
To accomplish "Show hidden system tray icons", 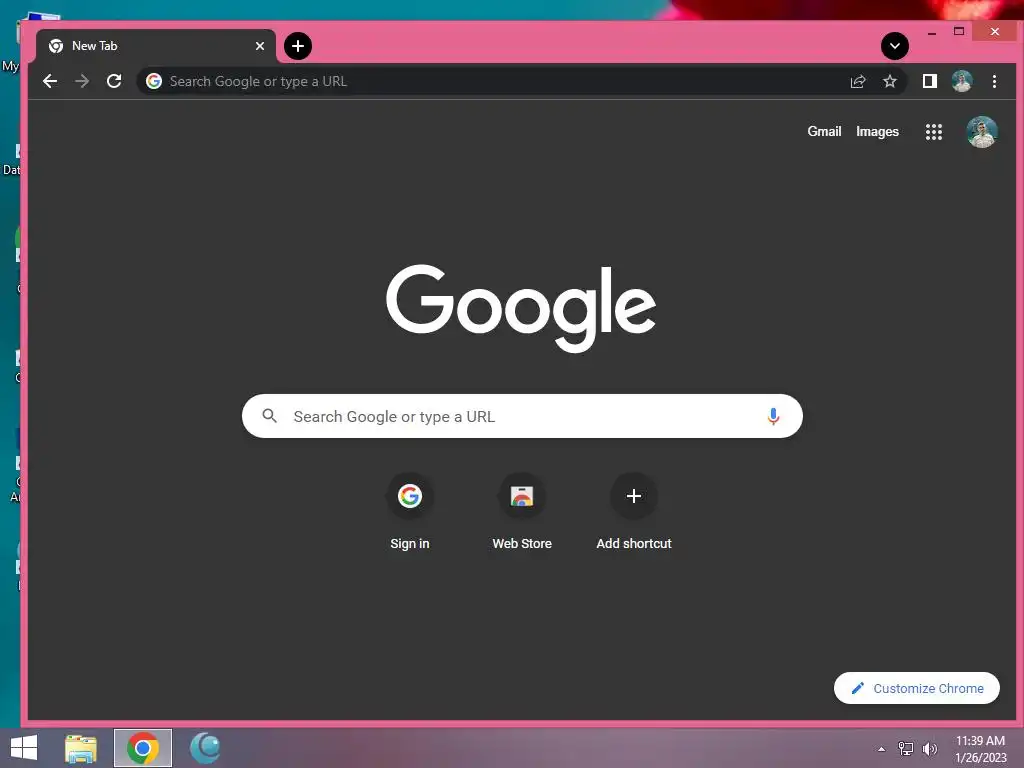I will point(882,749).
